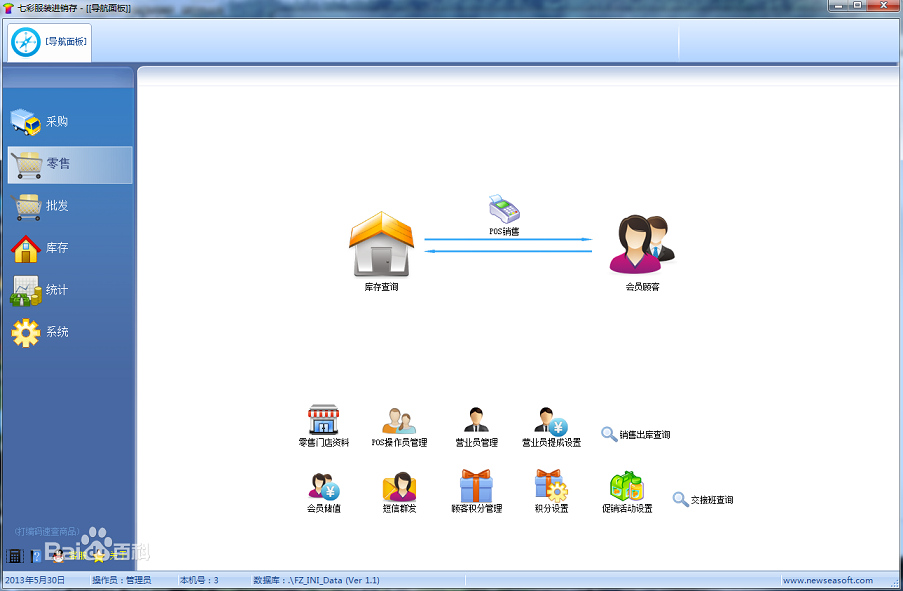This screenshot has height=591, width=903.
Task: Open POS操作员管理 management icon
Action: [398, 424]
